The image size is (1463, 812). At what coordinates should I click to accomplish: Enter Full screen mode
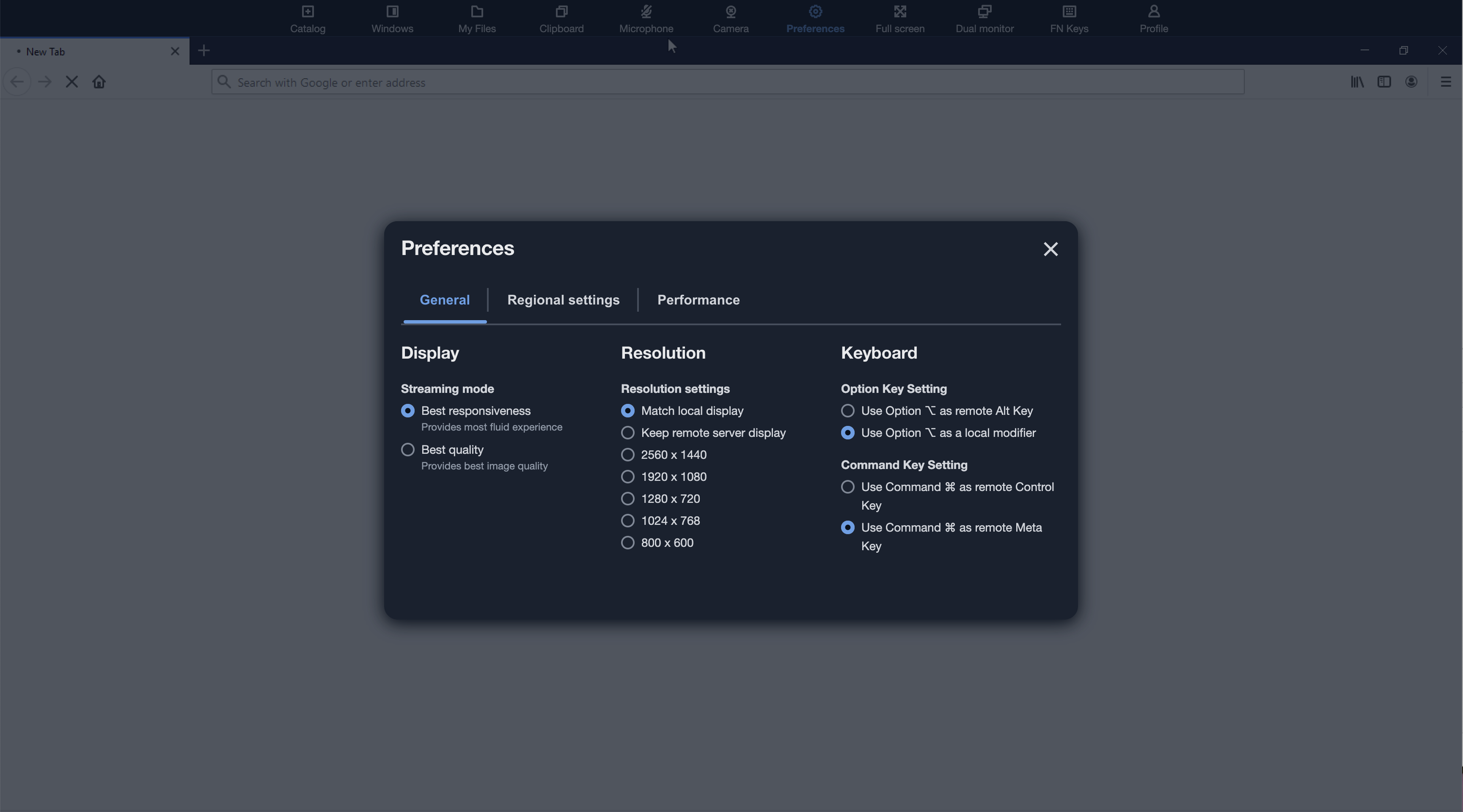click(899, 19)
